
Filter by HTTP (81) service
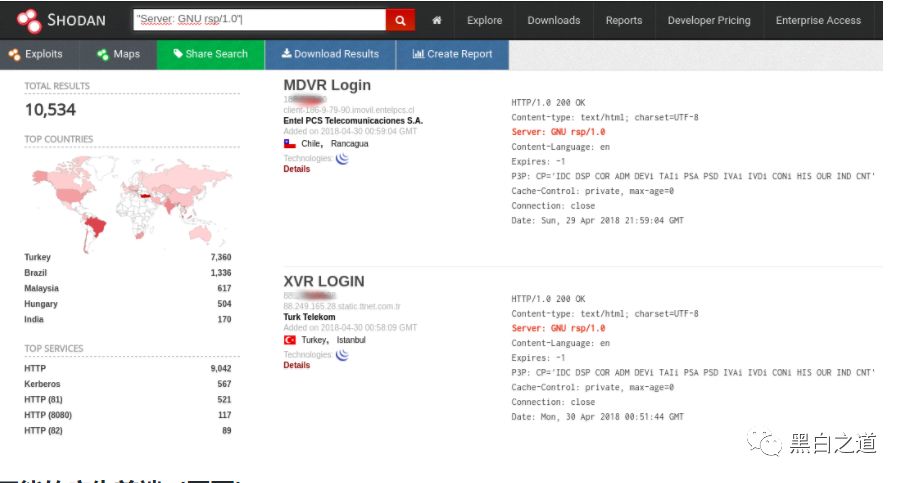click(x=43, y=400)
